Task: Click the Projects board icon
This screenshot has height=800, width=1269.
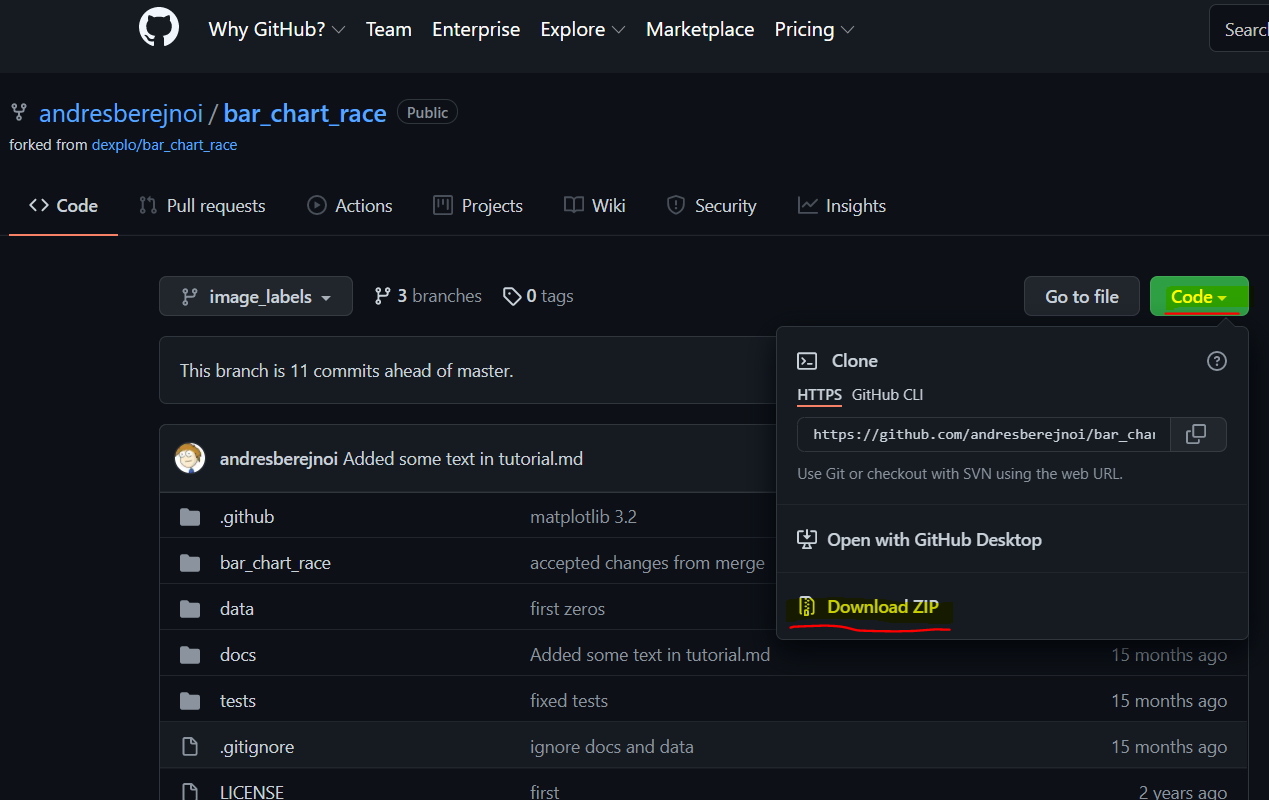Action: [x=443, y=206]
